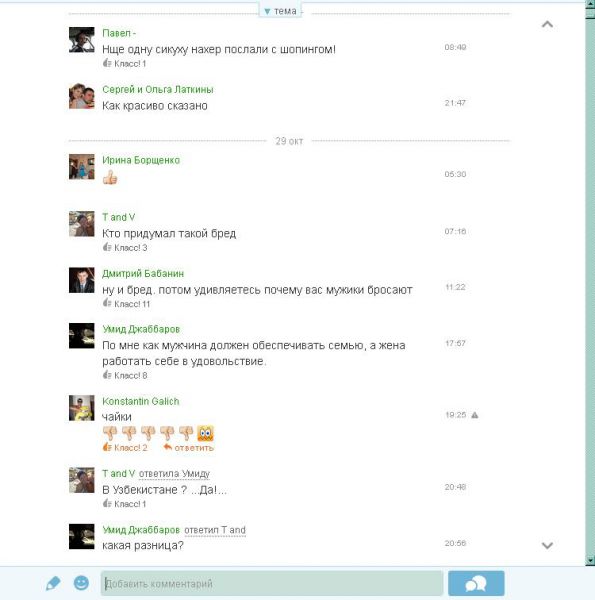Screen dimensions: 595x600
Task: Click the Добавить комментарий input field
Action: (x=272, y=584)
